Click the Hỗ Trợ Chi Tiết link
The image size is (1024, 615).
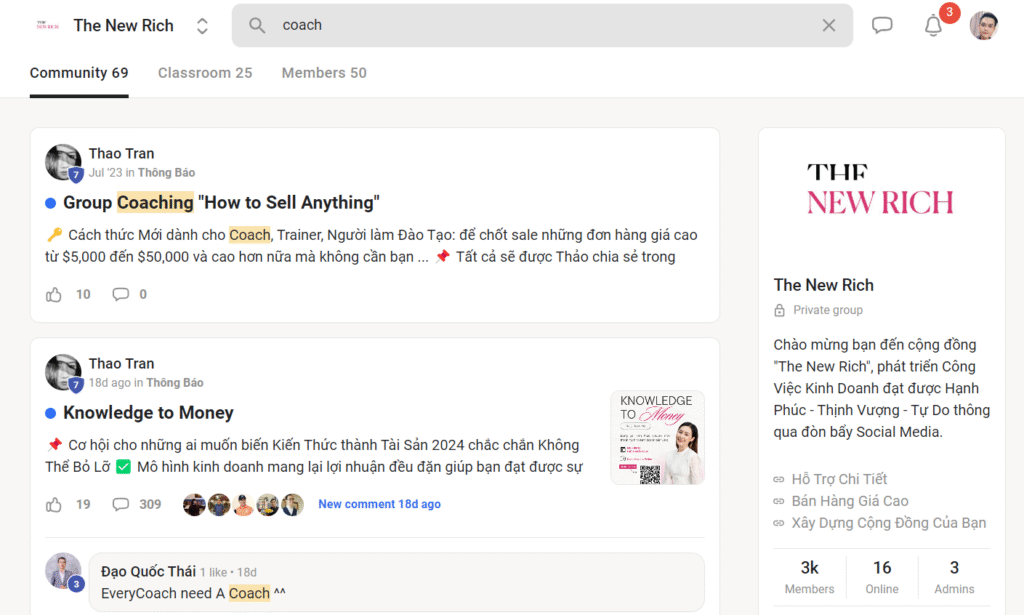click(839, 479)
